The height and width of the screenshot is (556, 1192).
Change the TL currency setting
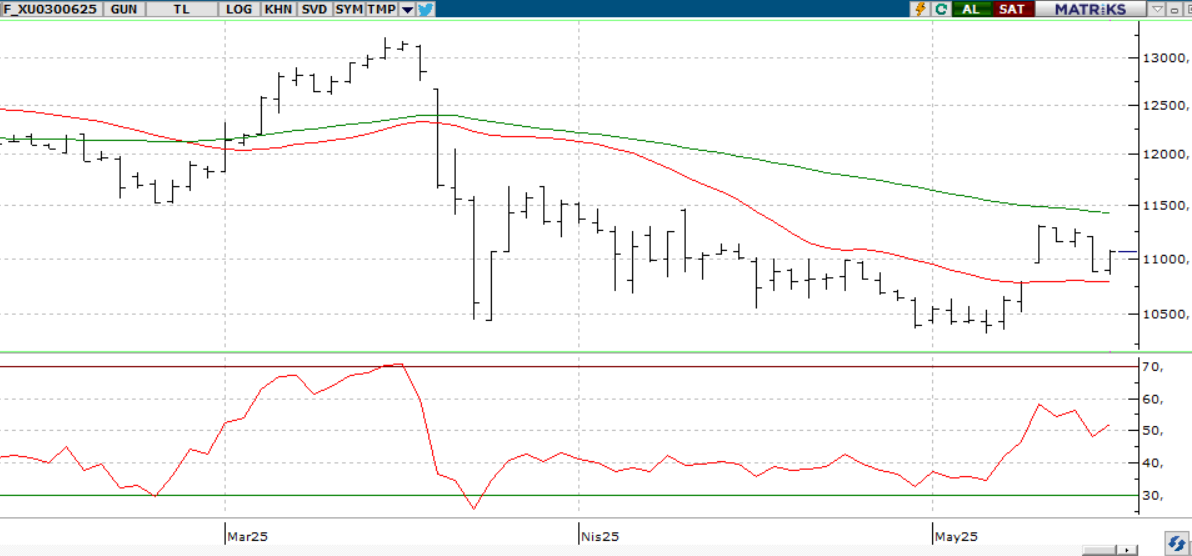181,9
